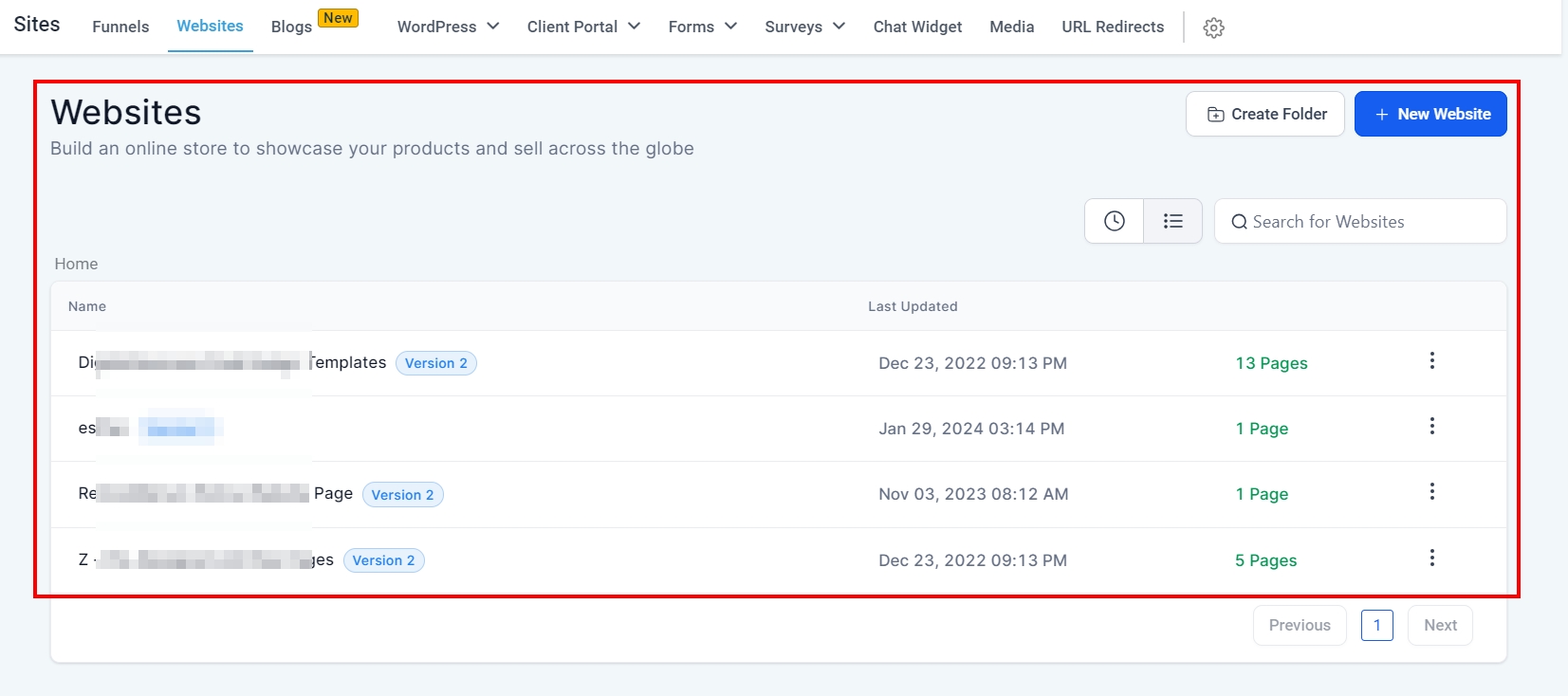Open three-dot menu for Nov 03, 2023 website
The width and height of the screenshot is (1568, 696).
[1431, 492]
